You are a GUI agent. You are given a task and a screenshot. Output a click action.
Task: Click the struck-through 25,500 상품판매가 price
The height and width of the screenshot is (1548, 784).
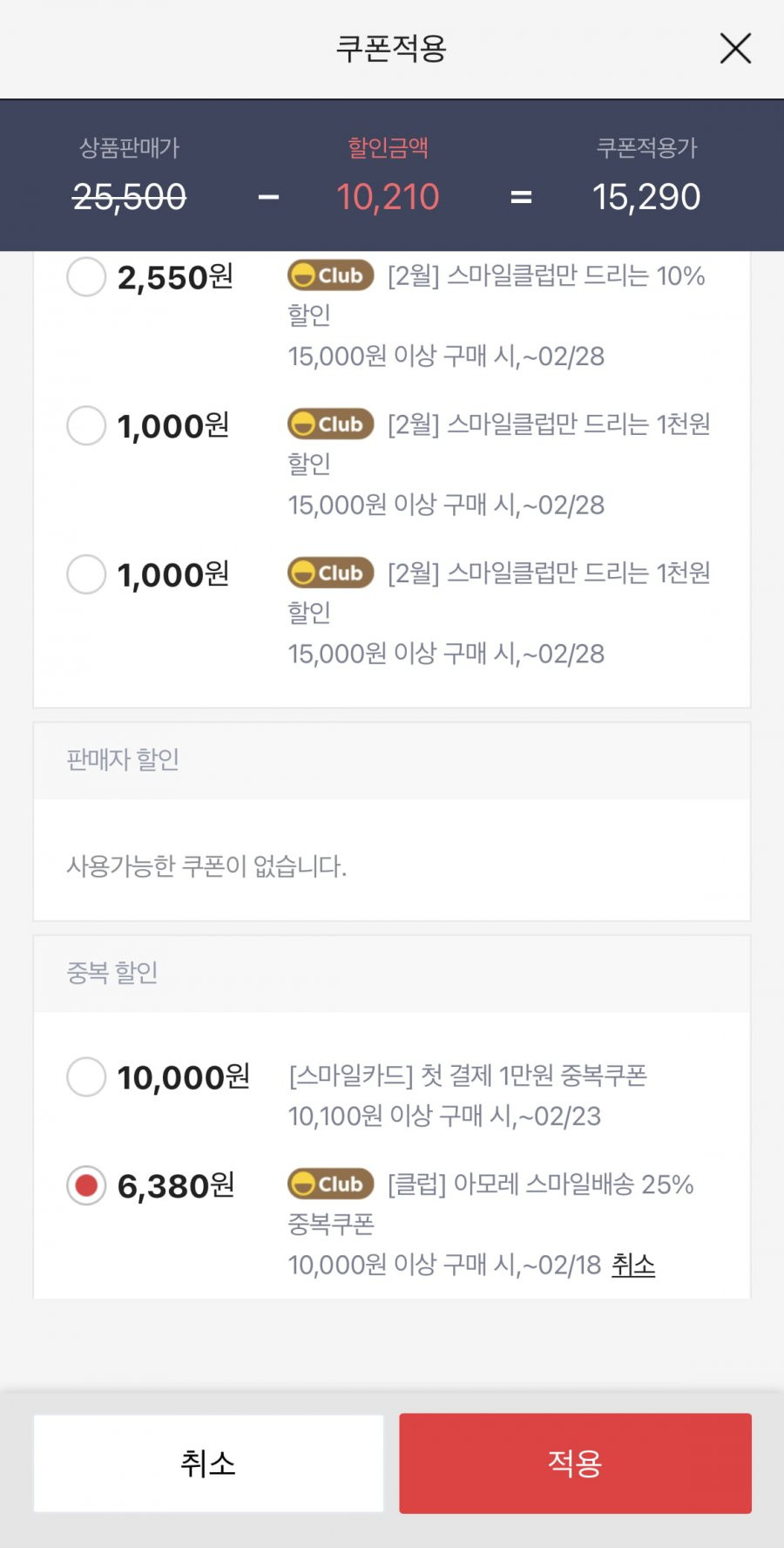point(129,197)
